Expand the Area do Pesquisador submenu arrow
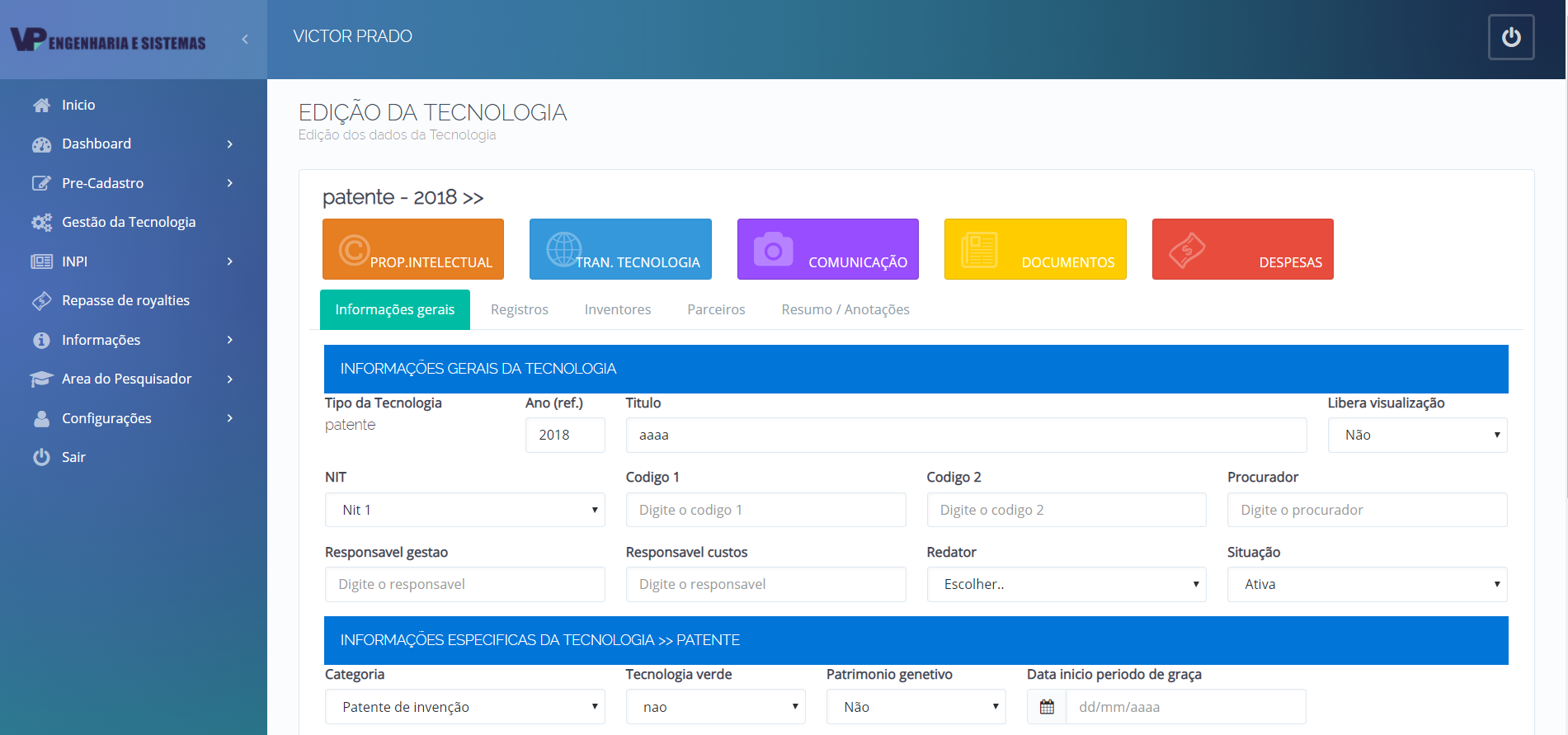This screenshot has height=735, width=1568. tap(230, 379)
